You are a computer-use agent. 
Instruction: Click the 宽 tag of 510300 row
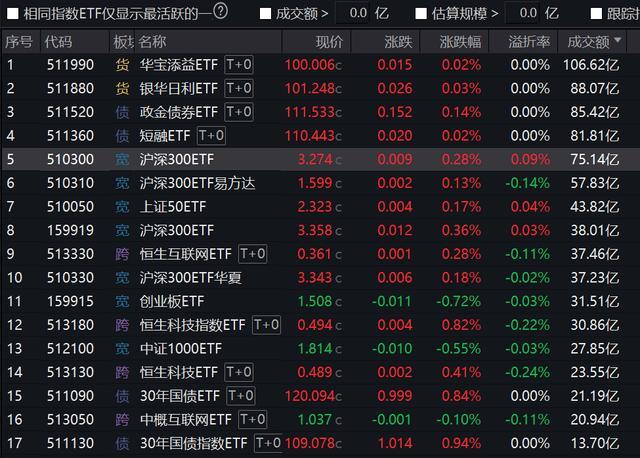(x=122, y=160)
